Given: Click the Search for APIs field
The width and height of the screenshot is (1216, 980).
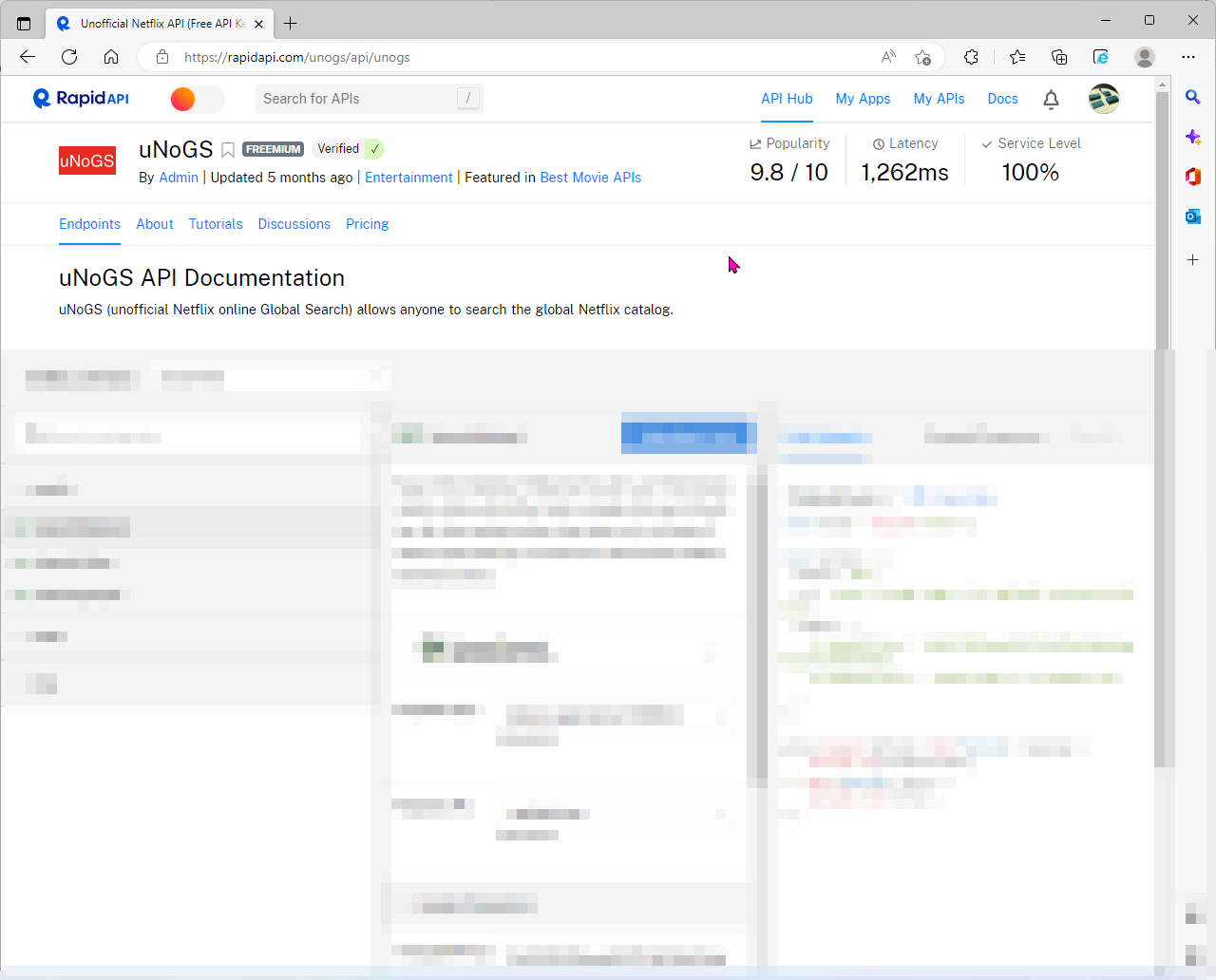Looking at the screenshot, I should pos(369,99).
